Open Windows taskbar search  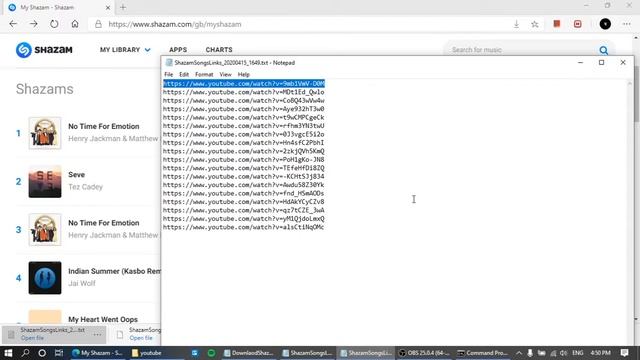point(25,353)
